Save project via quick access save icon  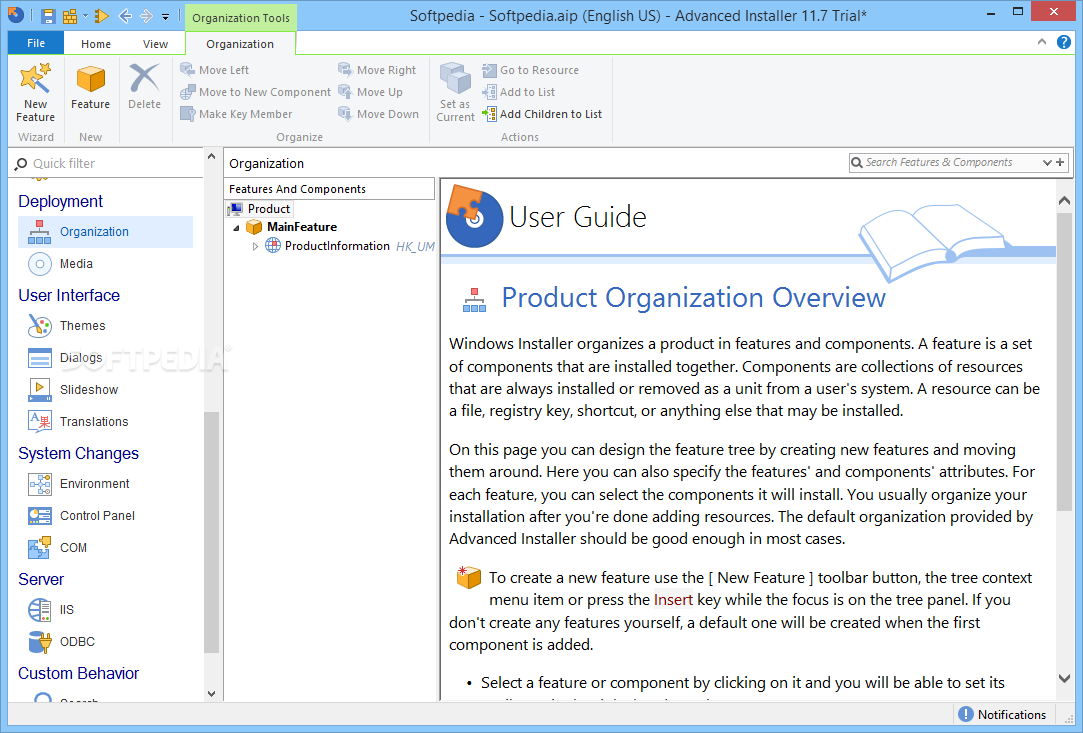coord(48,16)
